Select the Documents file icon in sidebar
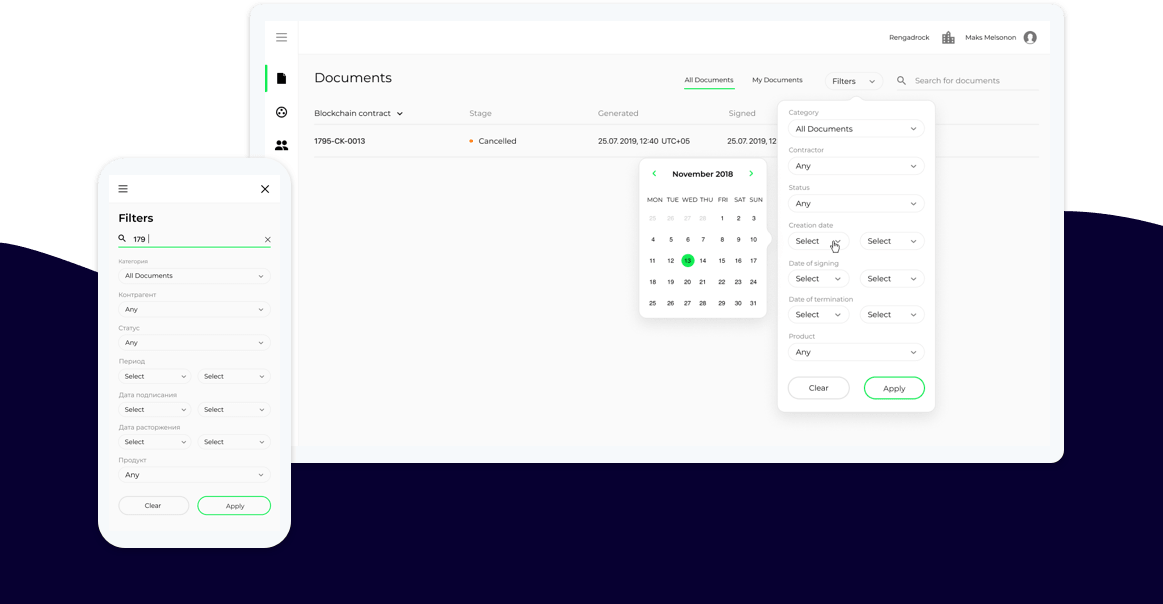Screen dimensions: 1163x604 click(x=281, y=78)
